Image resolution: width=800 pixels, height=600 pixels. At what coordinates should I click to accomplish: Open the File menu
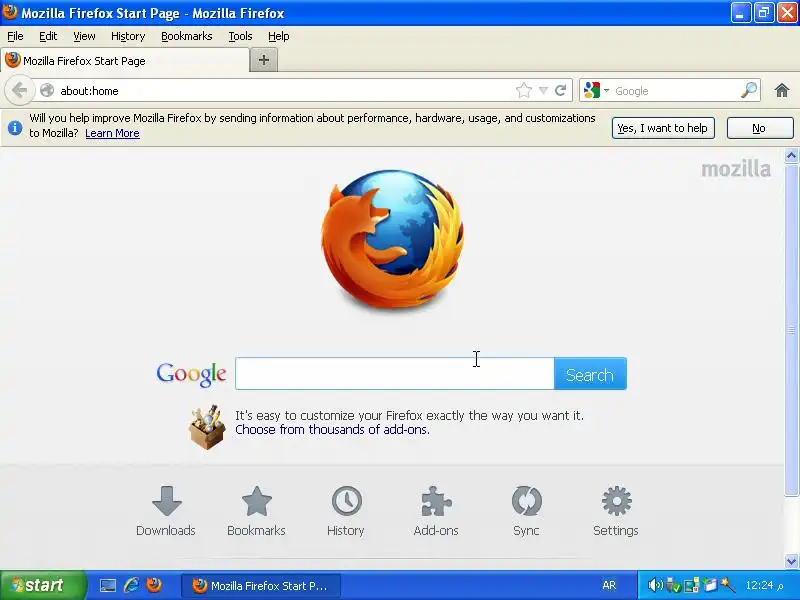(15, 36)
